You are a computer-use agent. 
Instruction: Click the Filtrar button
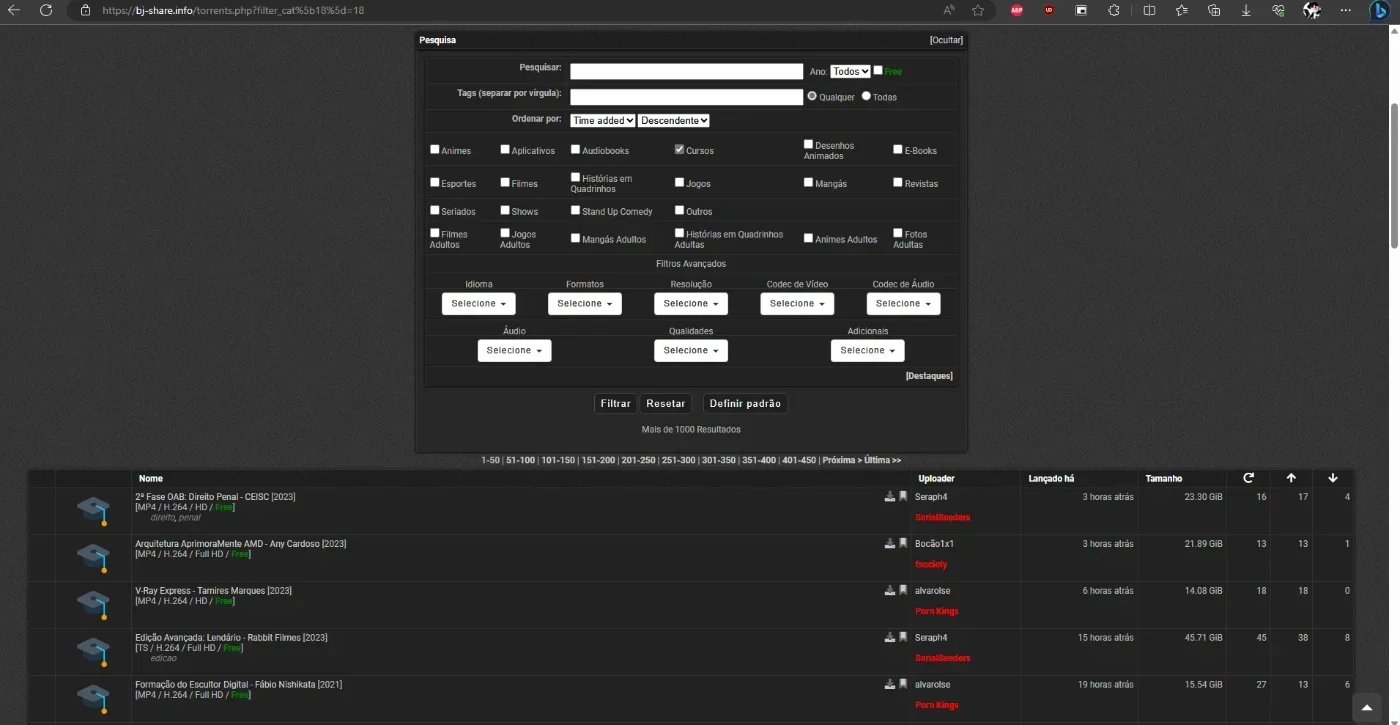coord(615,403)
